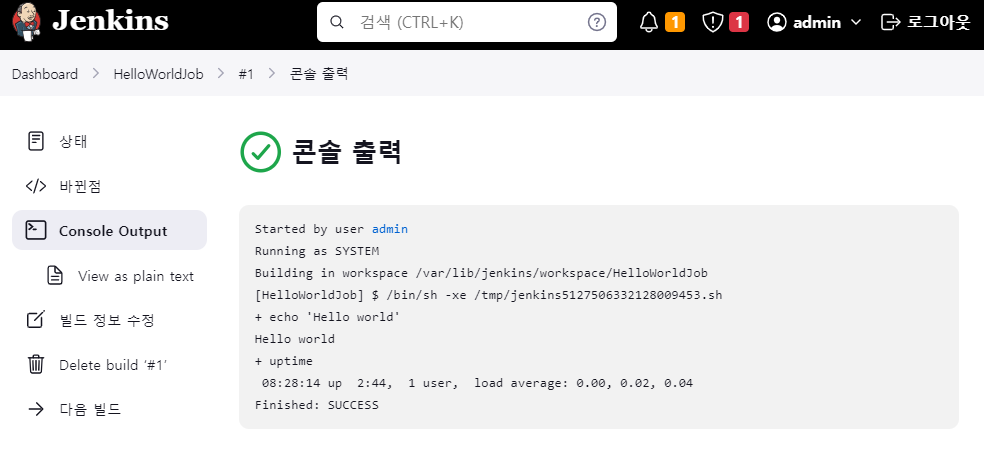Image resolution: width=984 pixels, height=463 pixels.
Task: Open 빌드 정보 수정 sidebar item
Action: [109, 320]
